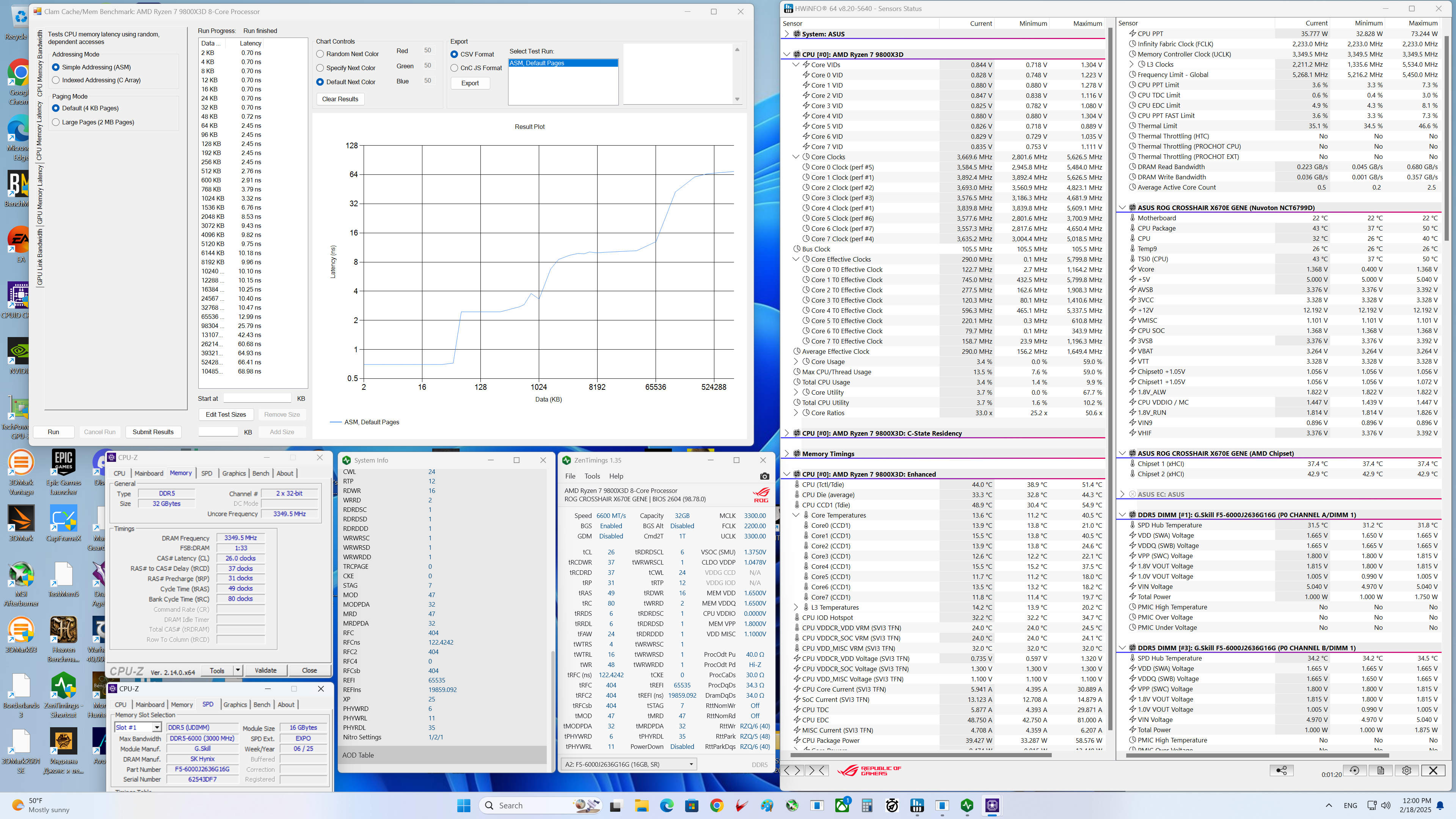Image resolution: width=1456 pixels, height=819 pixels.
Task: Open HWiNFO sensor settings gear icon
Action: pos(1406,770)
